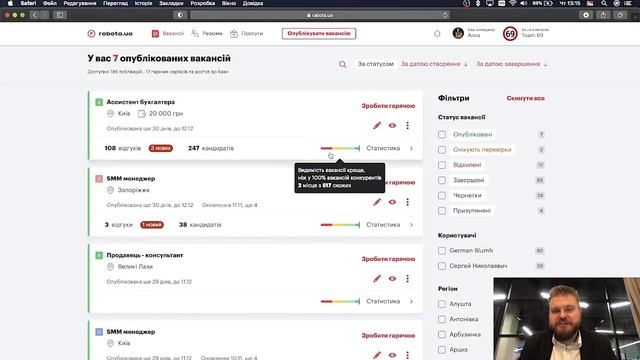Click Послуги bag icon in navigation
640x360 pixels.
[x=233, y=33]
